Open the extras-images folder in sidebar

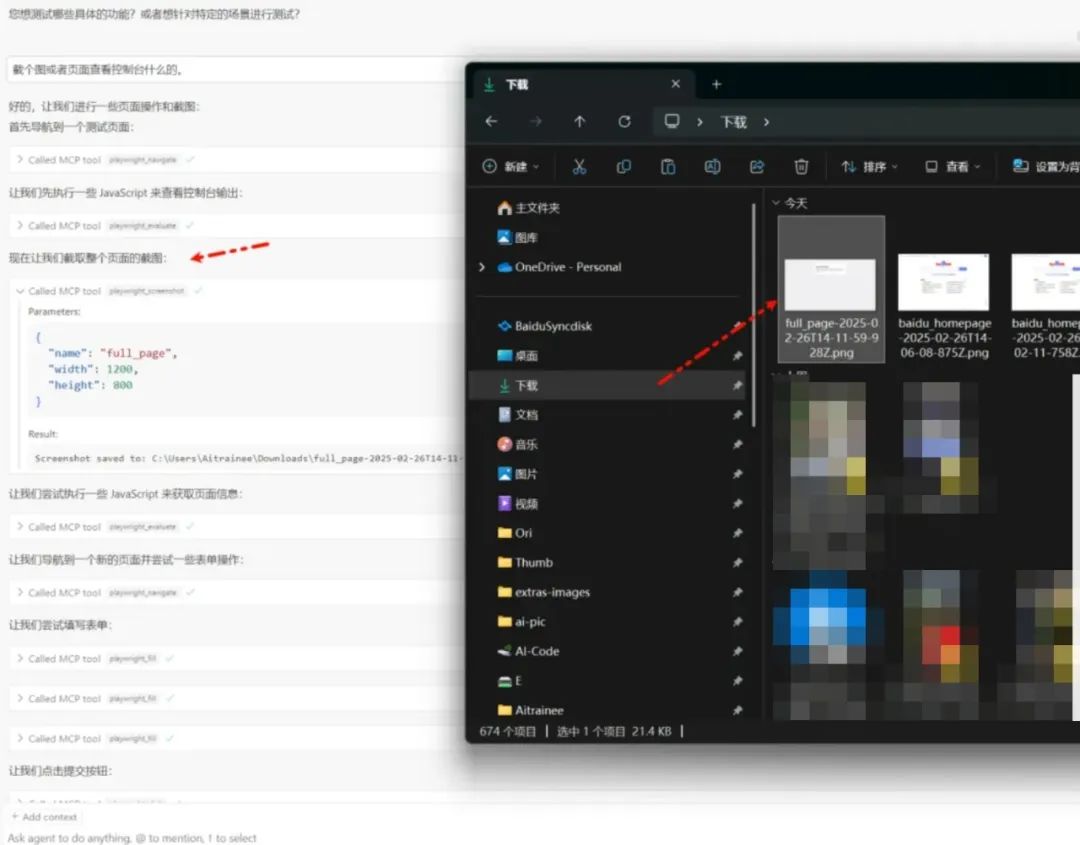[x=543, y=592]
